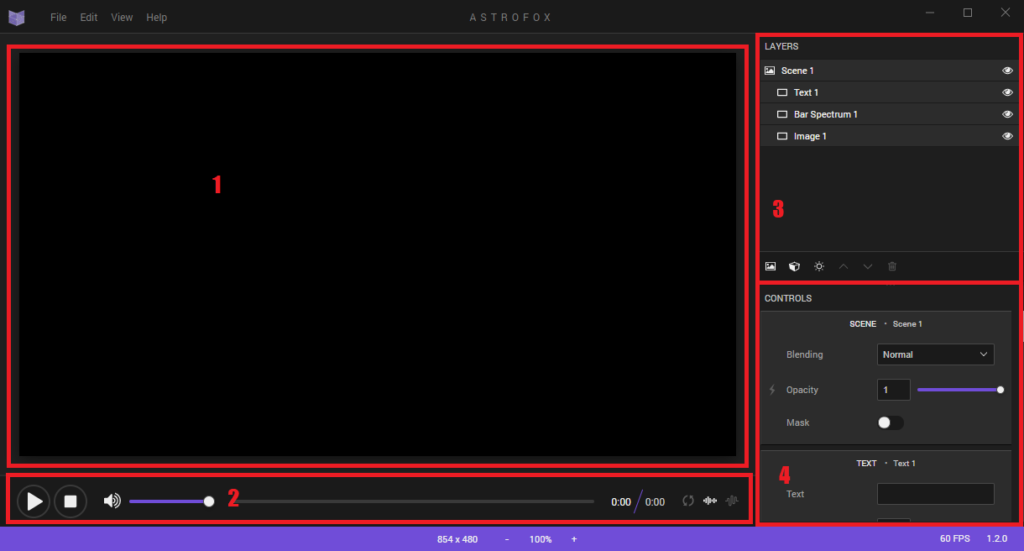Click the CONTROLS panel header
The width and height of the screenshot is (1024, 551).
(x=788, y=298)
